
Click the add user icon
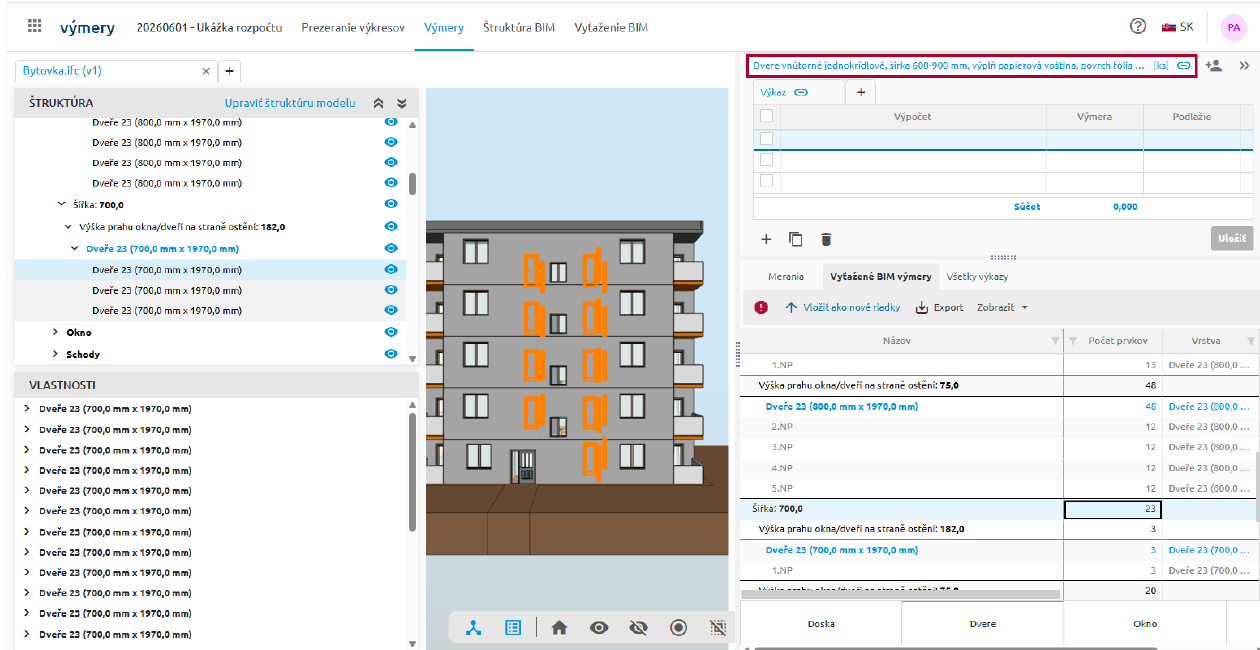1214,65
